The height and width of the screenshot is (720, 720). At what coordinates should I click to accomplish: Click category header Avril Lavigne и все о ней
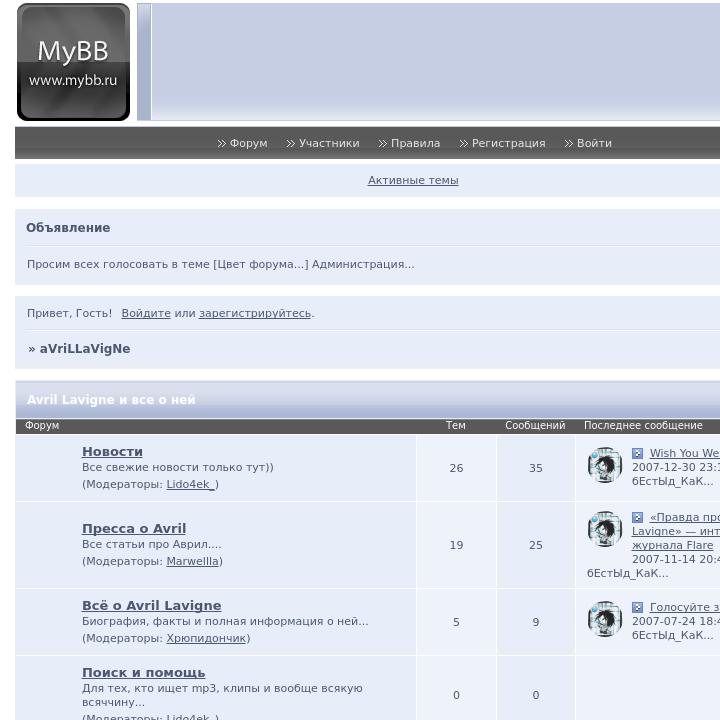coord(111,399)
